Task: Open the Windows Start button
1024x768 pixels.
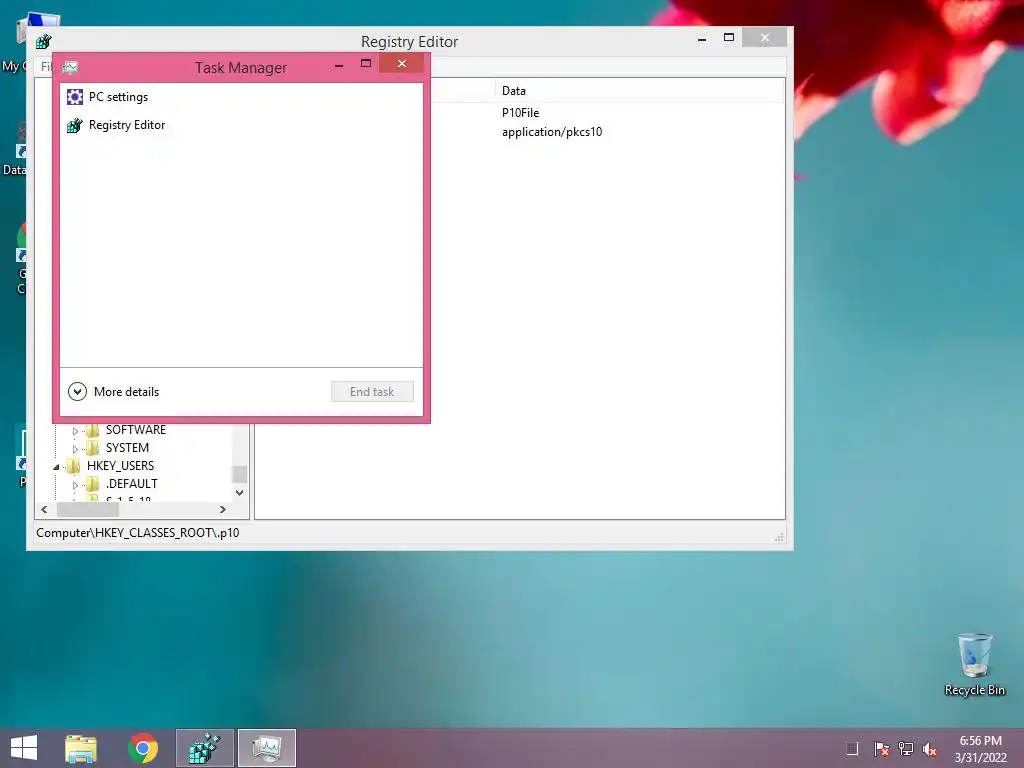Action: [x=24, y=748]
